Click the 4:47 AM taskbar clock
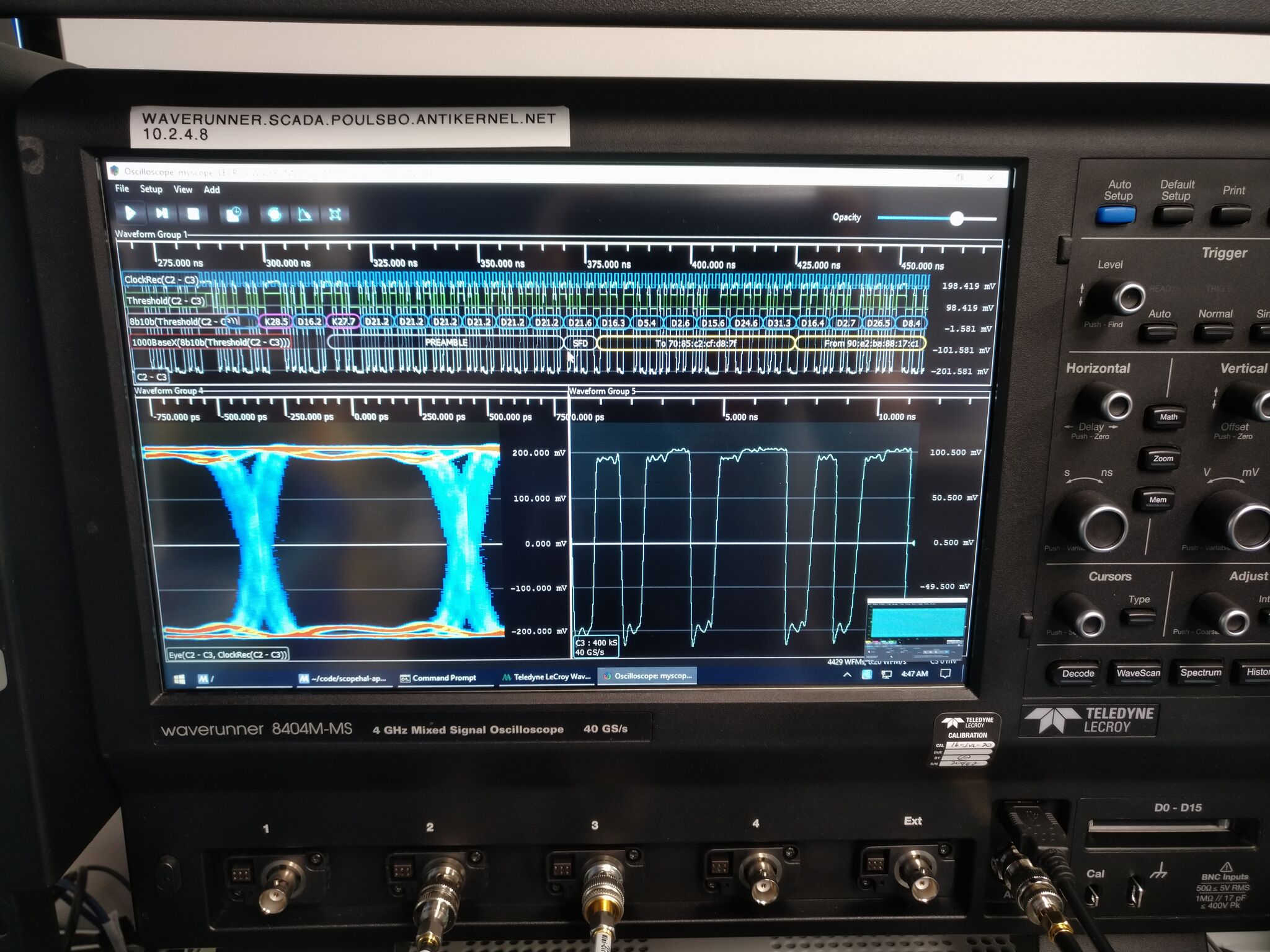 [915, 674]
